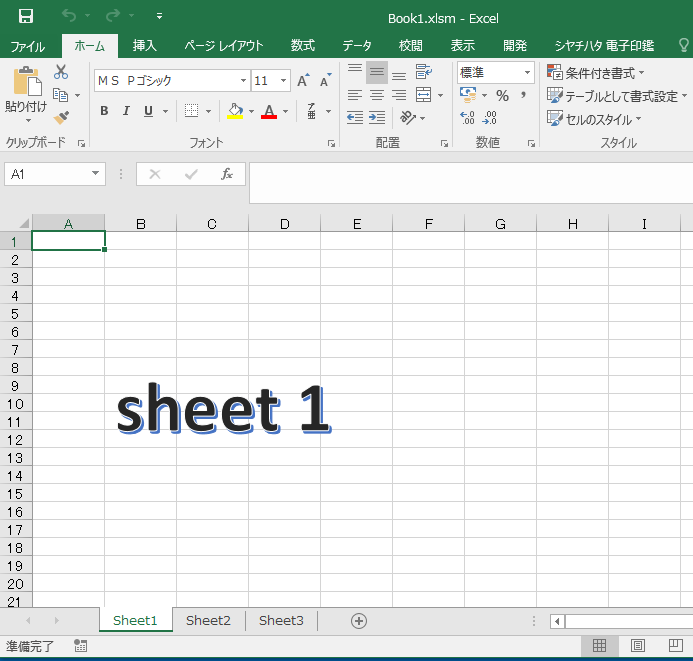Screen dimensions: 693x661
Task: Click the Percent Style icon
Action: (x=502, y=96)
